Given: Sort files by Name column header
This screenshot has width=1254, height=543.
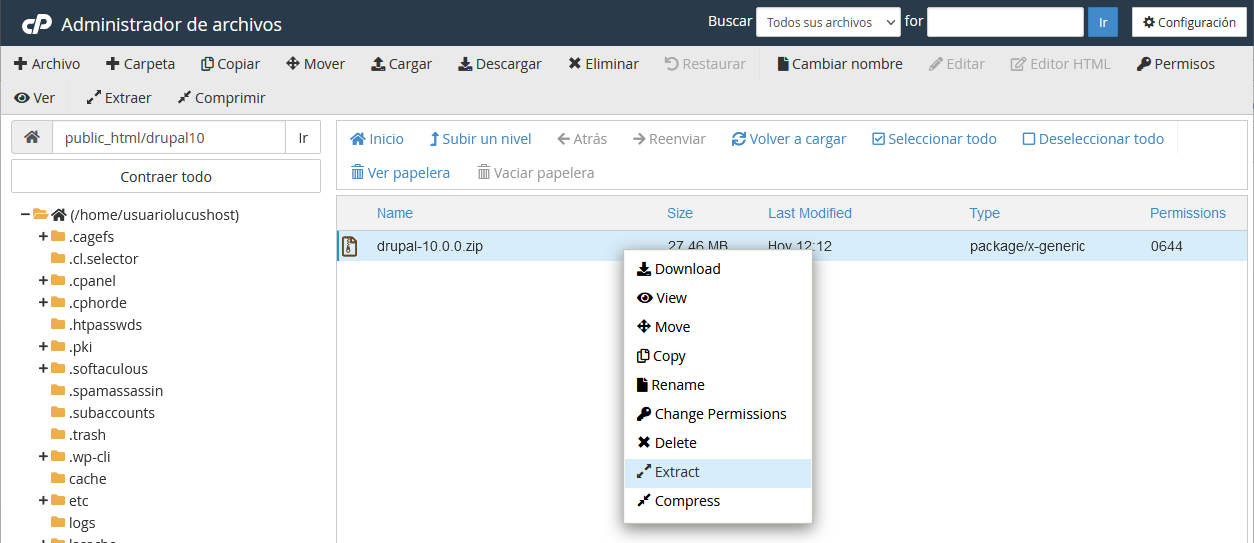Looking at the screenshot, I should click(x=395, y=213).
